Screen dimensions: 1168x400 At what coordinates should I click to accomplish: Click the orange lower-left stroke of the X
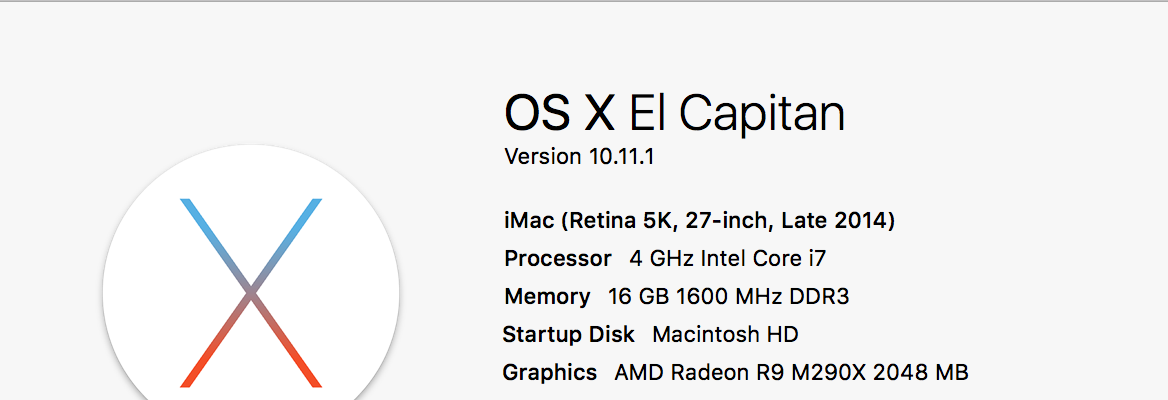(207, 357)
